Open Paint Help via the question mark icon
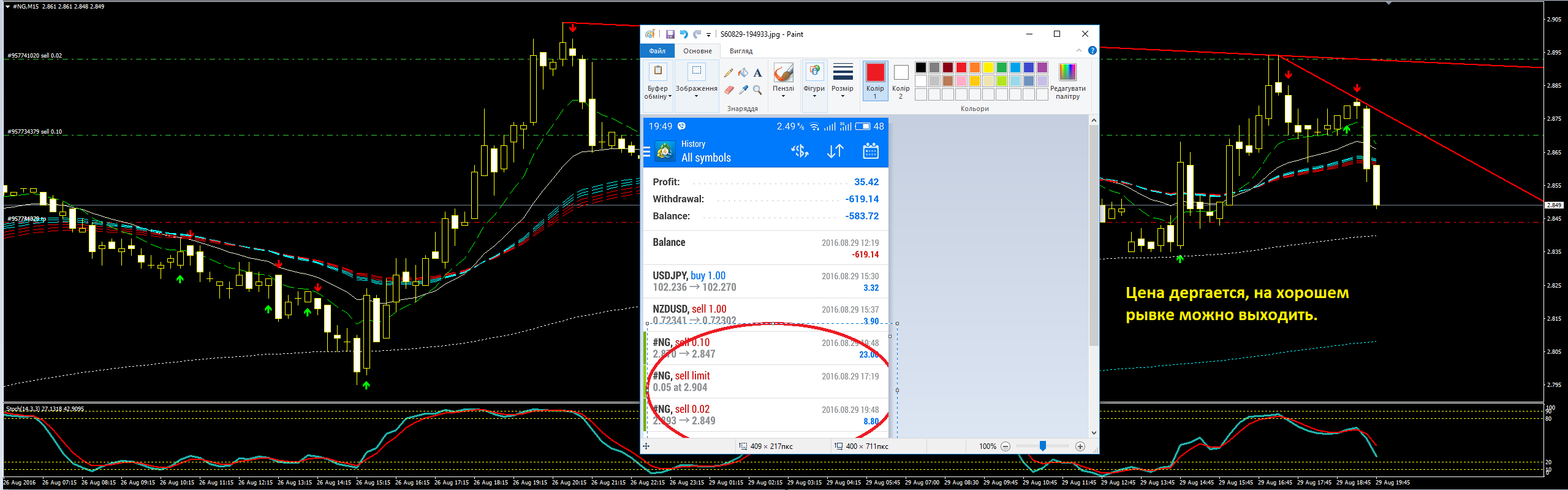This screenshot has height=490, width=1568. [x=1092, y=50]
